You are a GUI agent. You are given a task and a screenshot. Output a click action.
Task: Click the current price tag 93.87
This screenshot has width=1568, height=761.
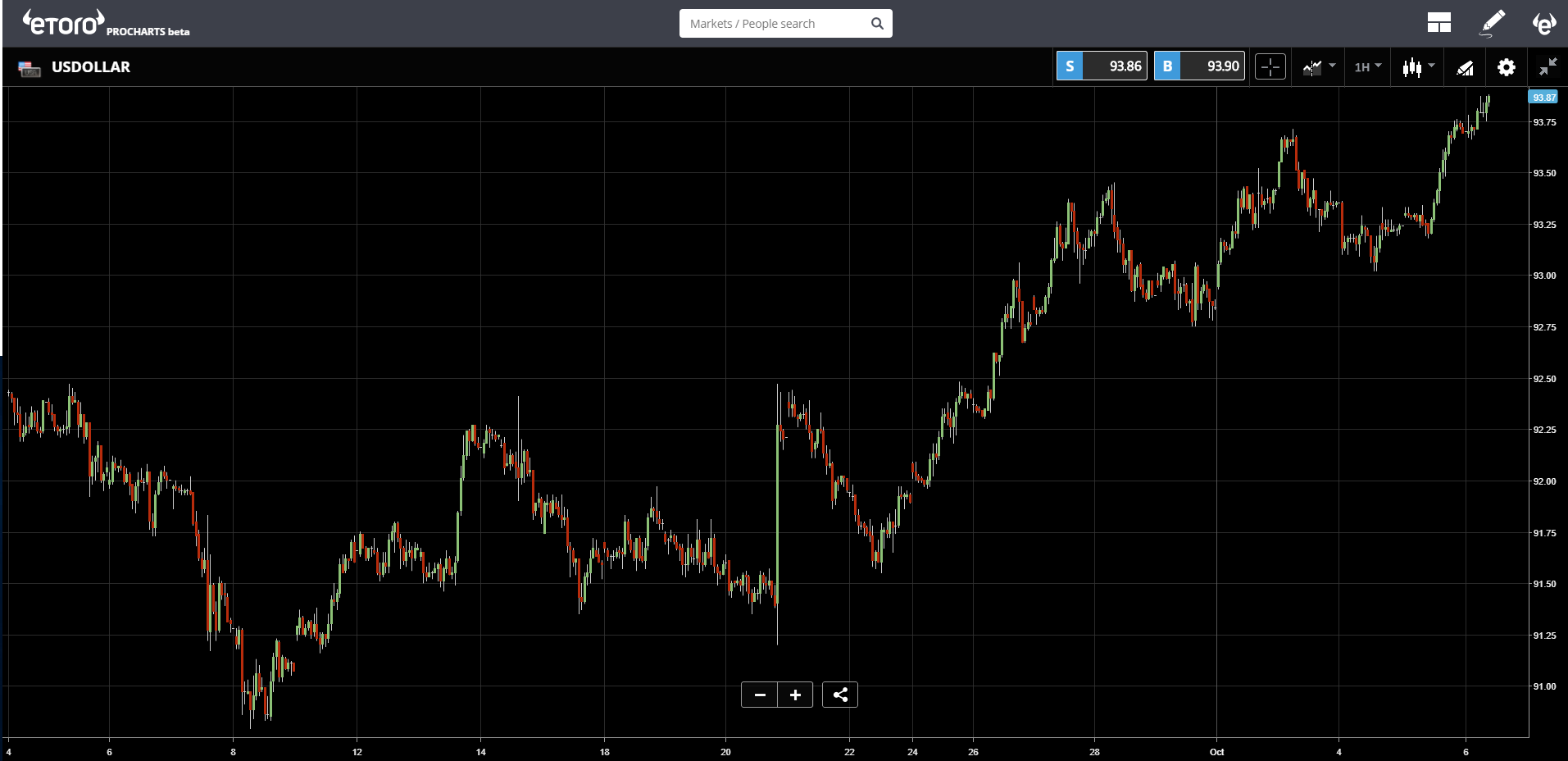tap(1544, 97)
